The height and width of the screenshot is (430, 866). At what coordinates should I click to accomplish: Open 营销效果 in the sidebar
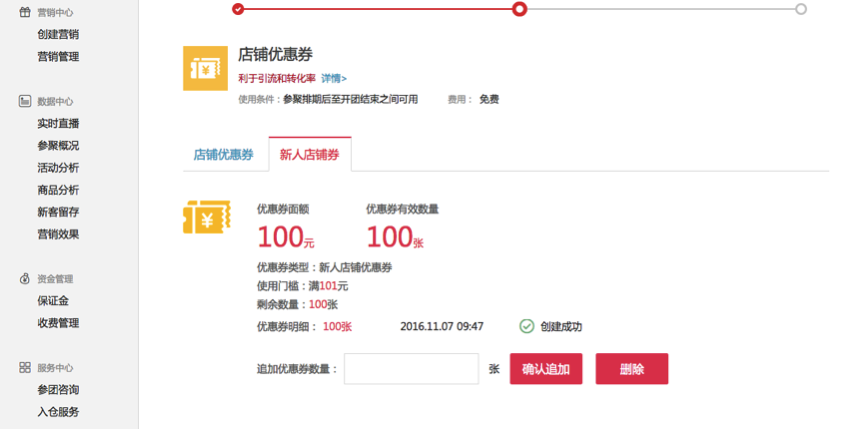pos(58,234)
